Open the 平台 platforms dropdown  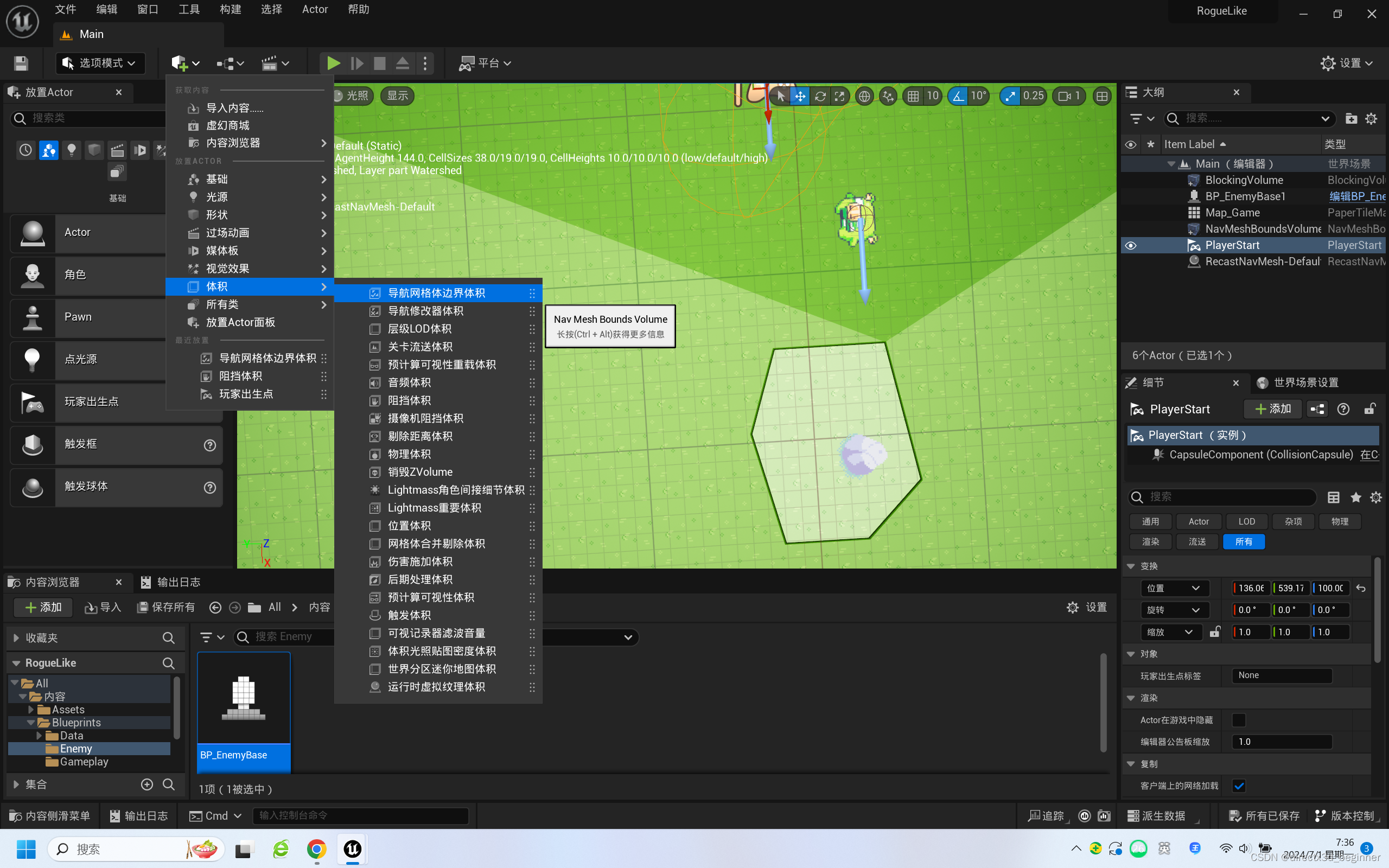pos(485,63)
